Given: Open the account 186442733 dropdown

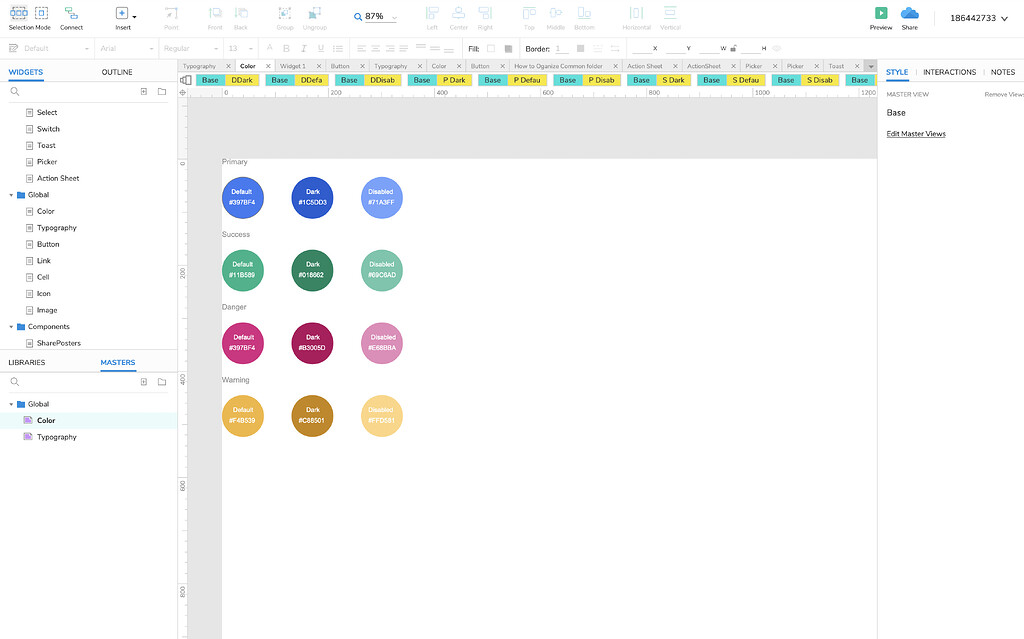Looking at the screenshot, I should pos(978,18).
